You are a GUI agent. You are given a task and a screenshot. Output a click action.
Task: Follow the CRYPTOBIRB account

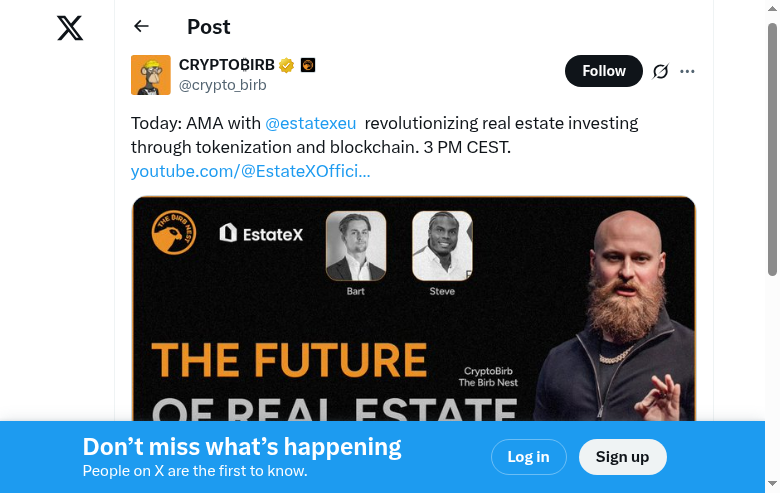pos(603,71)
